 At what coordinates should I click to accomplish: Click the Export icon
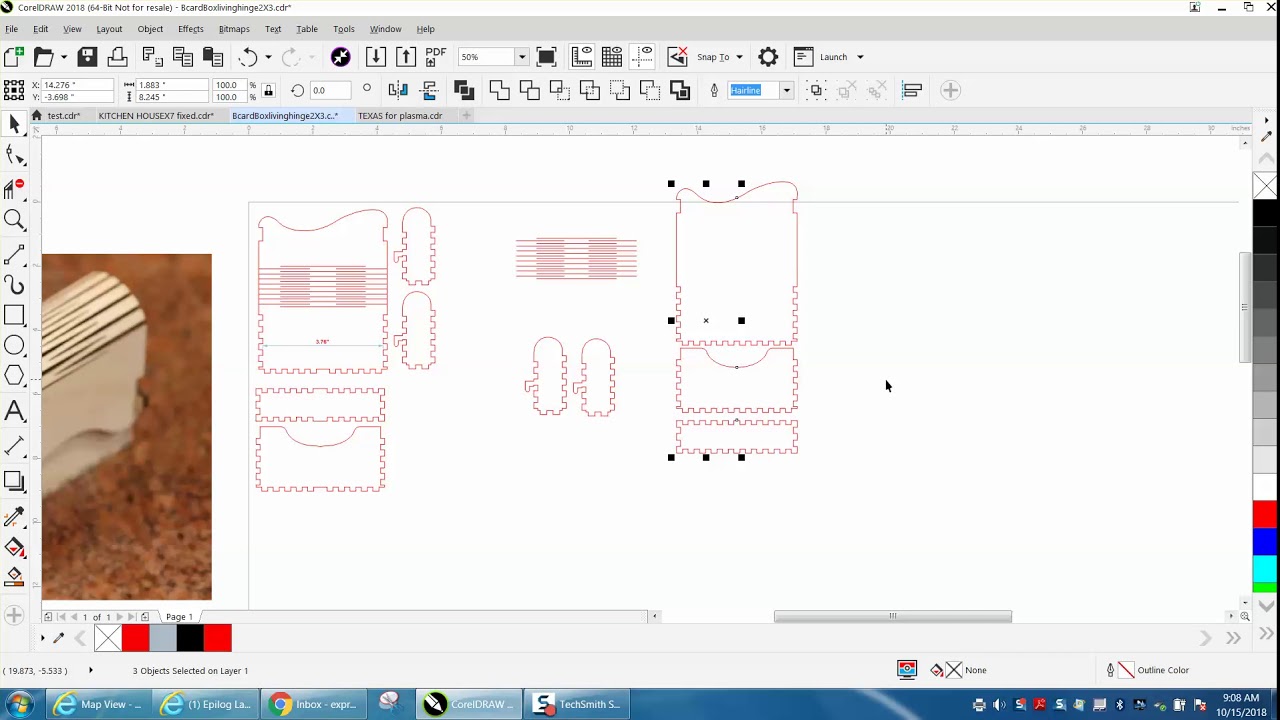pyautogui.click(x=406, y=57)
